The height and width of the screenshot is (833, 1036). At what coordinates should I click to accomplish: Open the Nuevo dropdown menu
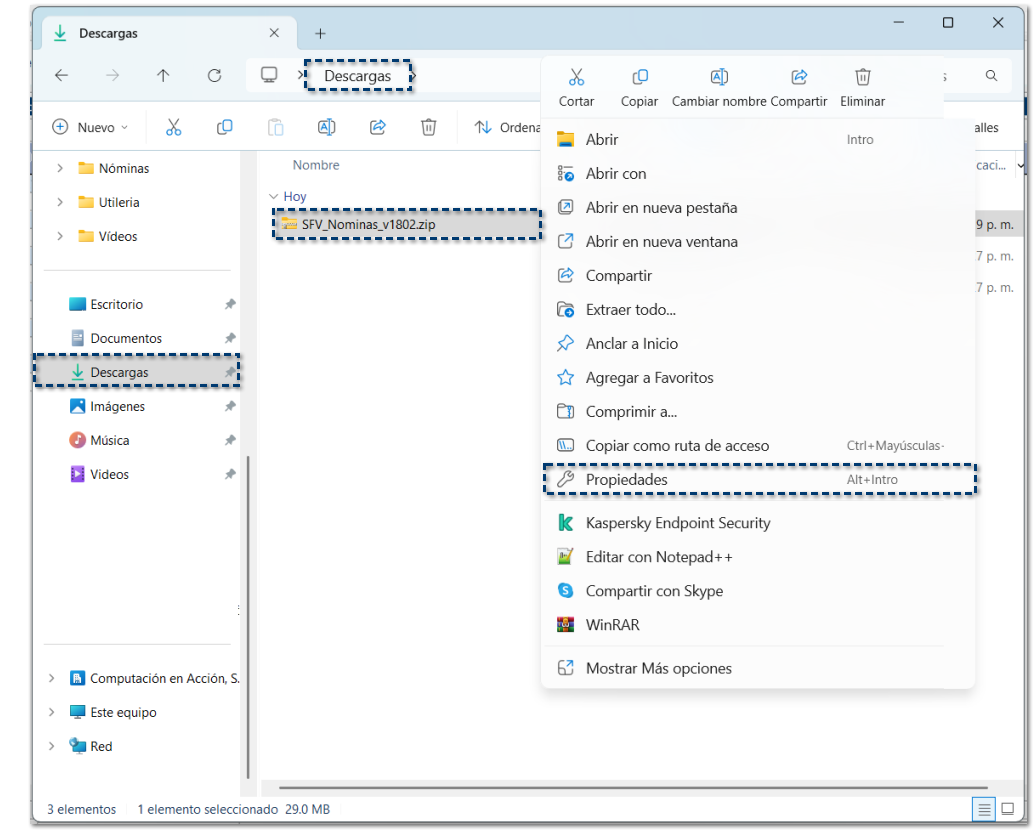click(x=90, y=127)
